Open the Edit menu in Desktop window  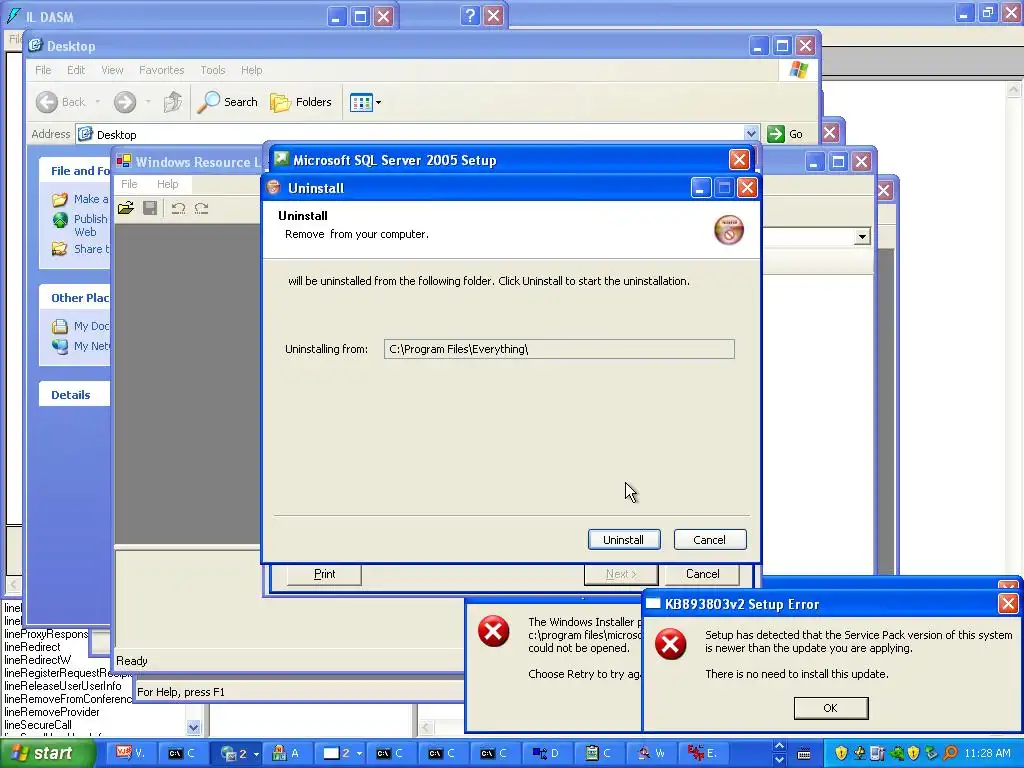click(76, 70)
